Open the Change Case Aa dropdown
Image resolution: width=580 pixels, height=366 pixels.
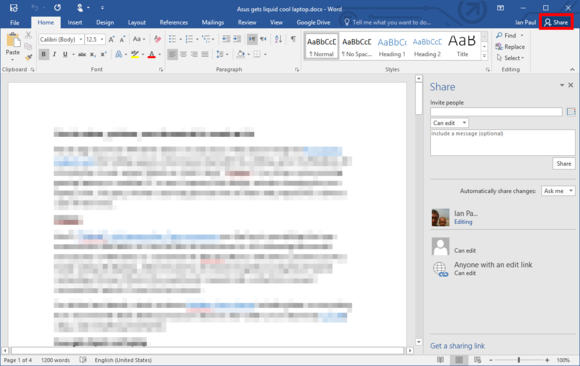139,39
